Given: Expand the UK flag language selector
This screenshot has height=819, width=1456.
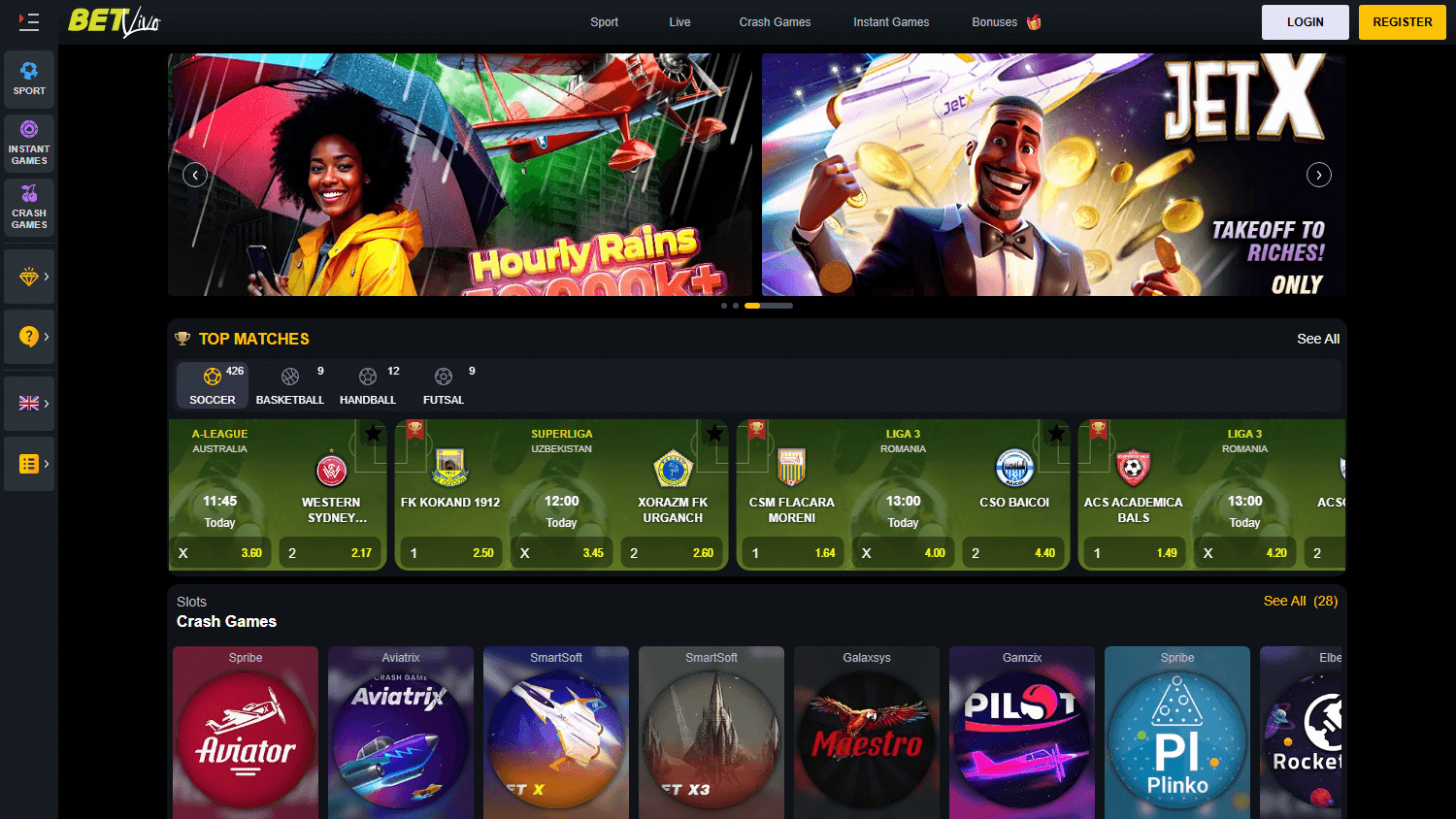Looking at the screenshot, I should coord(29,404).
